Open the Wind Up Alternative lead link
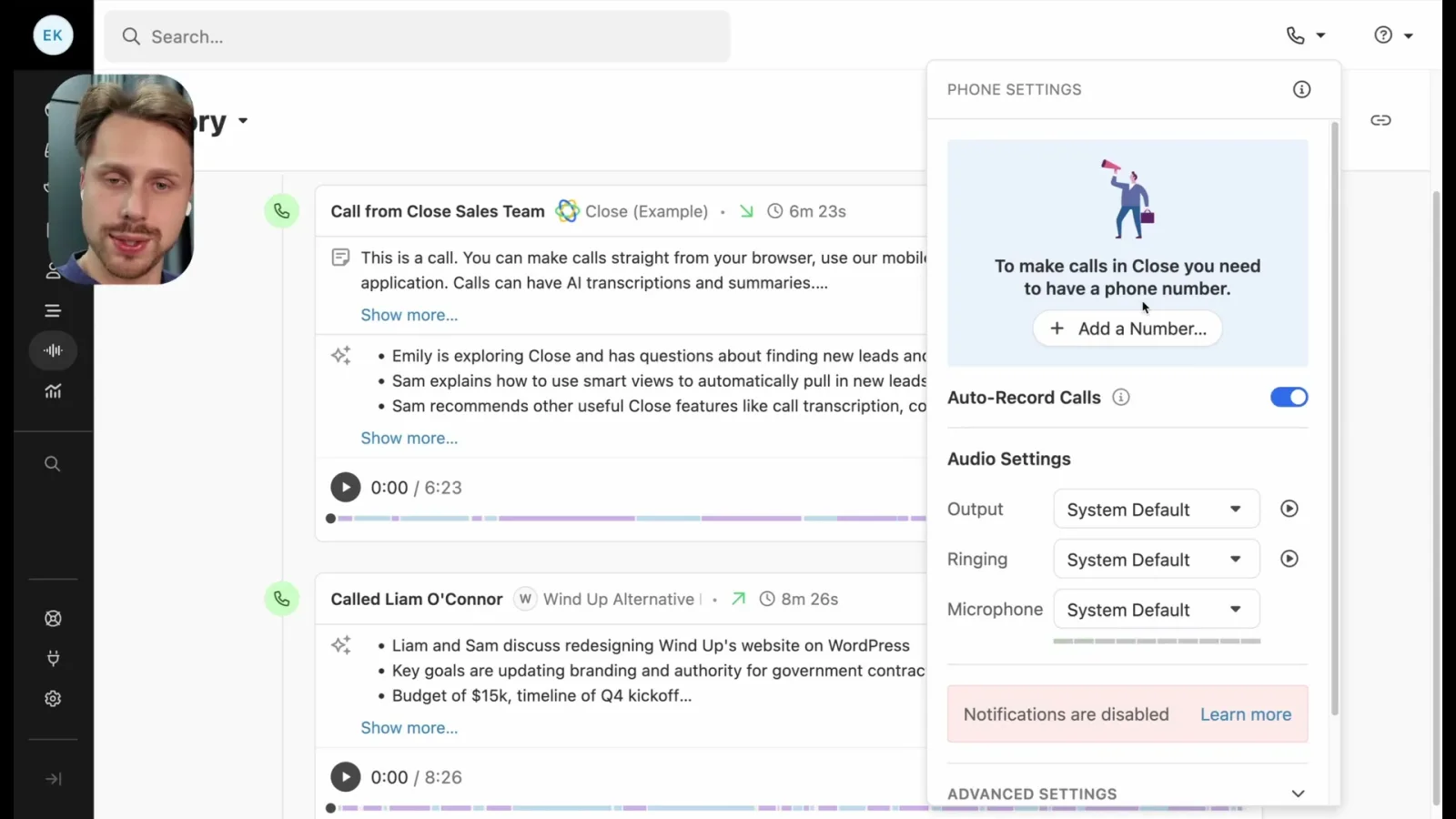This screenshot has width=1456, height=819. coord(619,599)
